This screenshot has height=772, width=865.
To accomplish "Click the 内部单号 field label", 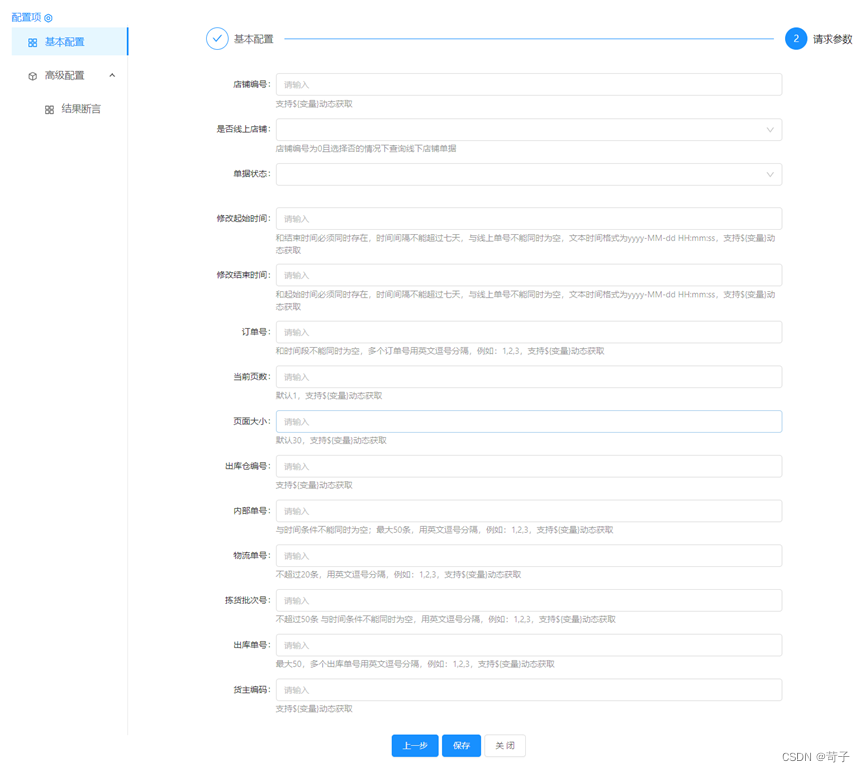I will tap(252, 511).
